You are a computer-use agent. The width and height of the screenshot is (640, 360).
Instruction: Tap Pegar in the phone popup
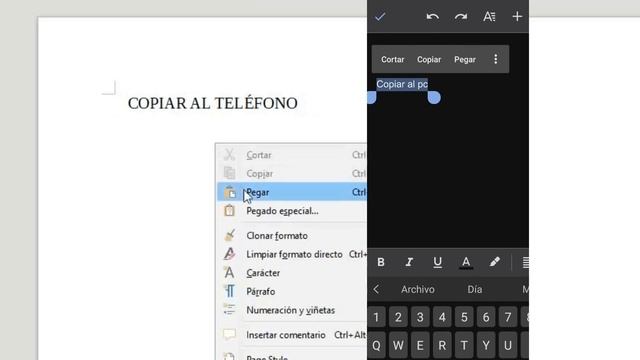[465, 60]
